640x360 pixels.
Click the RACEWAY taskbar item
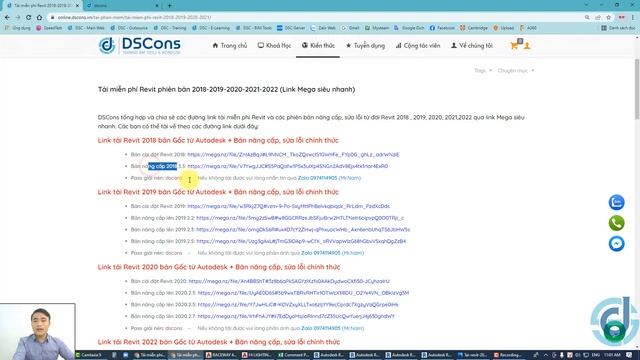(x=221, y=355)
